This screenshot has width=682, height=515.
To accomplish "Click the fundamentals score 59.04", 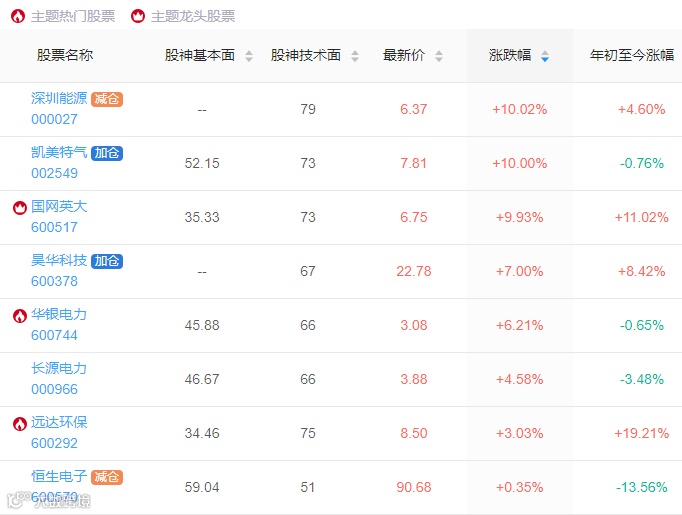I will [x=202, y=487].
